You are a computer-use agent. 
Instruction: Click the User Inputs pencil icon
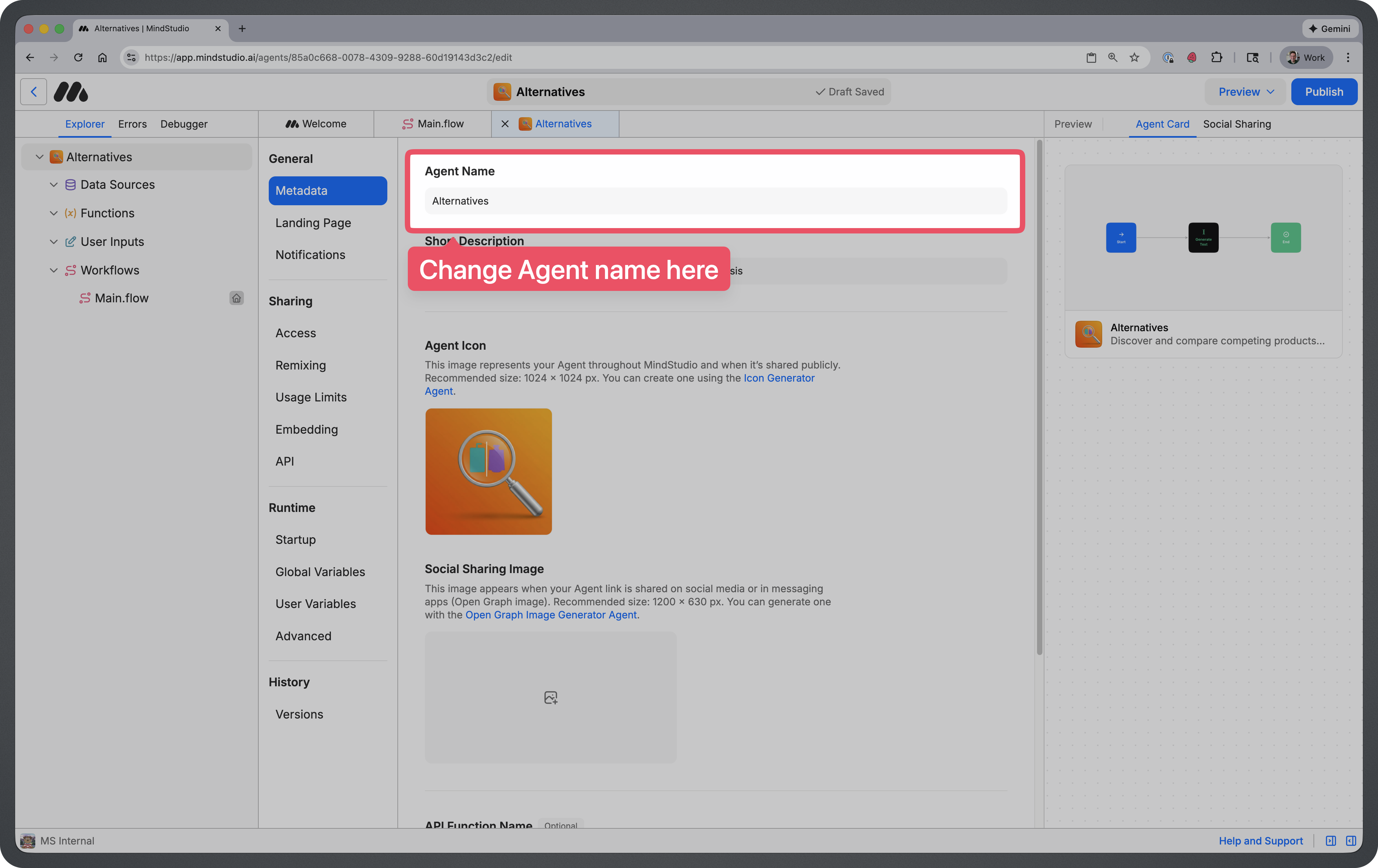tap(71, 242)
